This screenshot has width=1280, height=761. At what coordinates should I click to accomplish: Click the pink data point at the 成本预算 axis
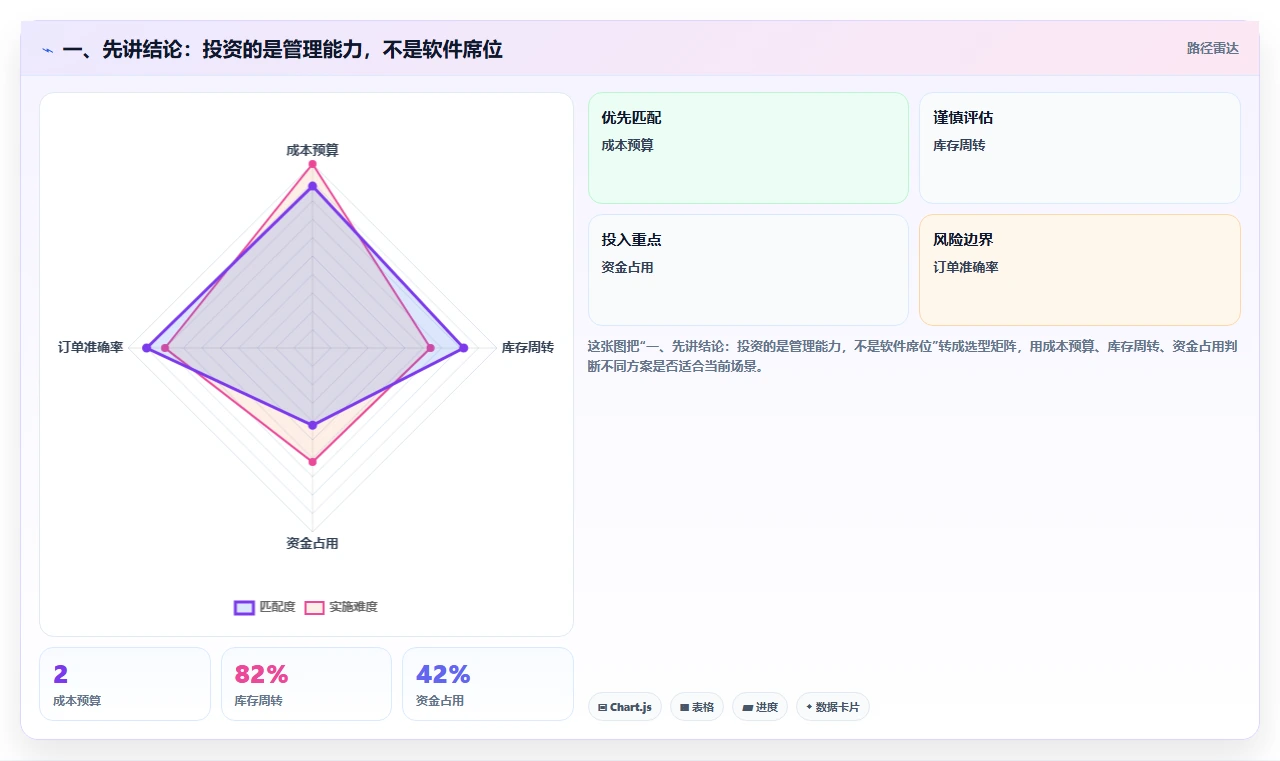(312, 164)
